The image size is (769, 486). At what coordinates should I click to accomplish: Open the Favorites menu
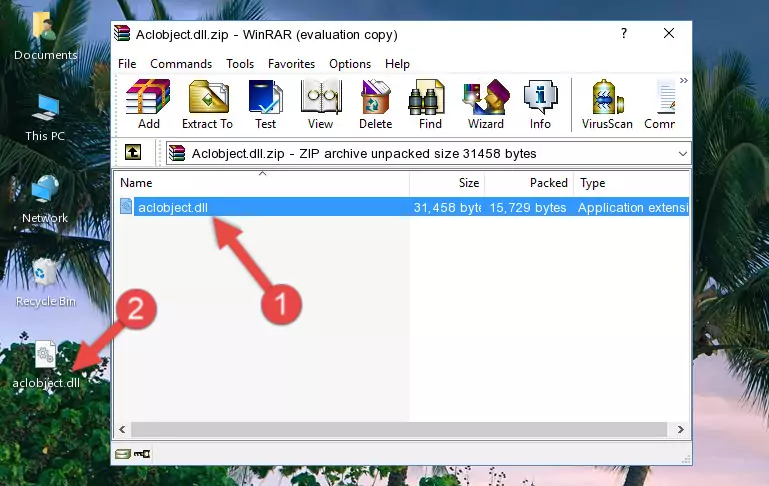click(x=291, y=64)
